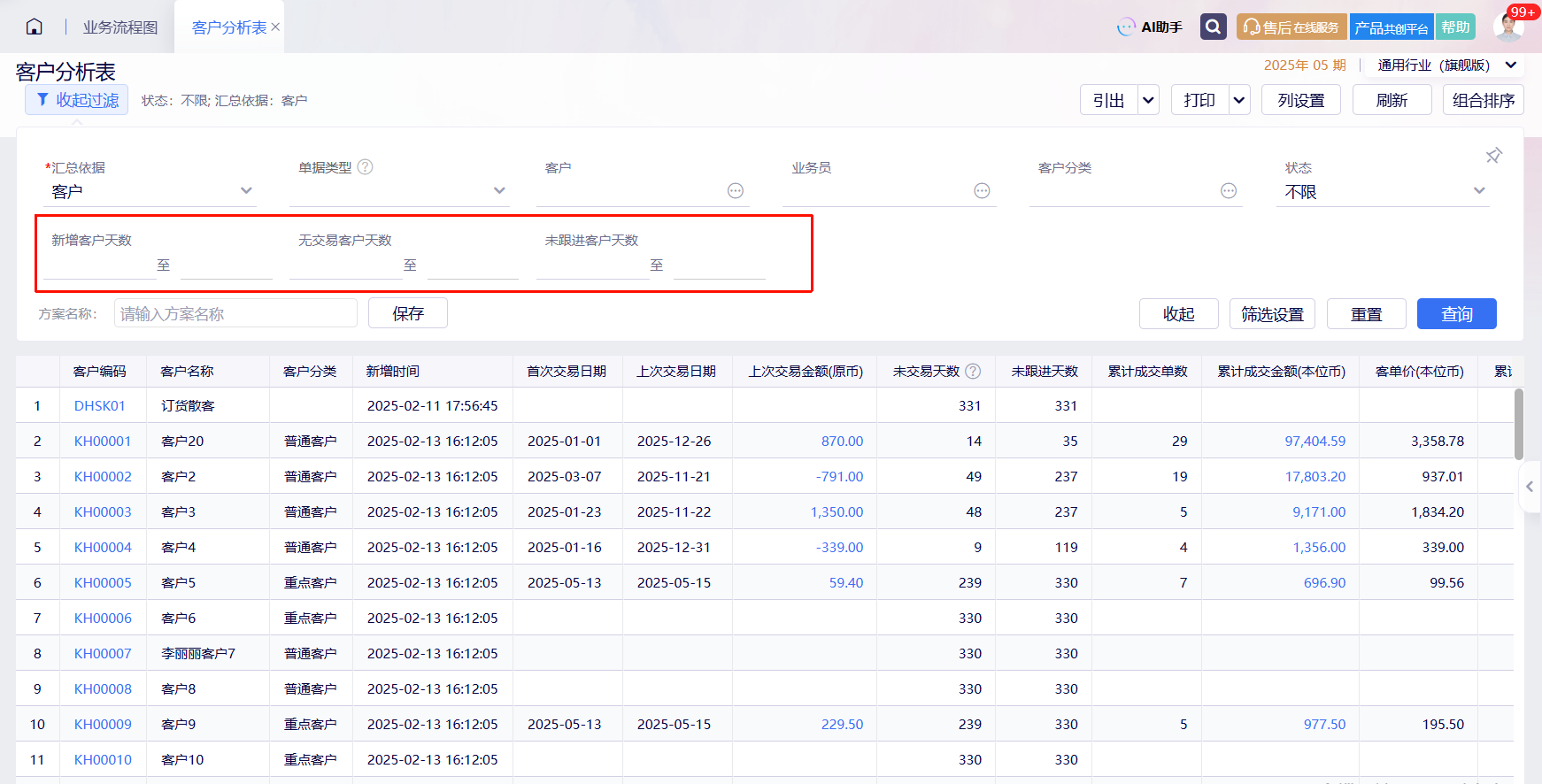
Task: Open 客户分类 selection ellipsis icon
Action: click(1229, 191)
